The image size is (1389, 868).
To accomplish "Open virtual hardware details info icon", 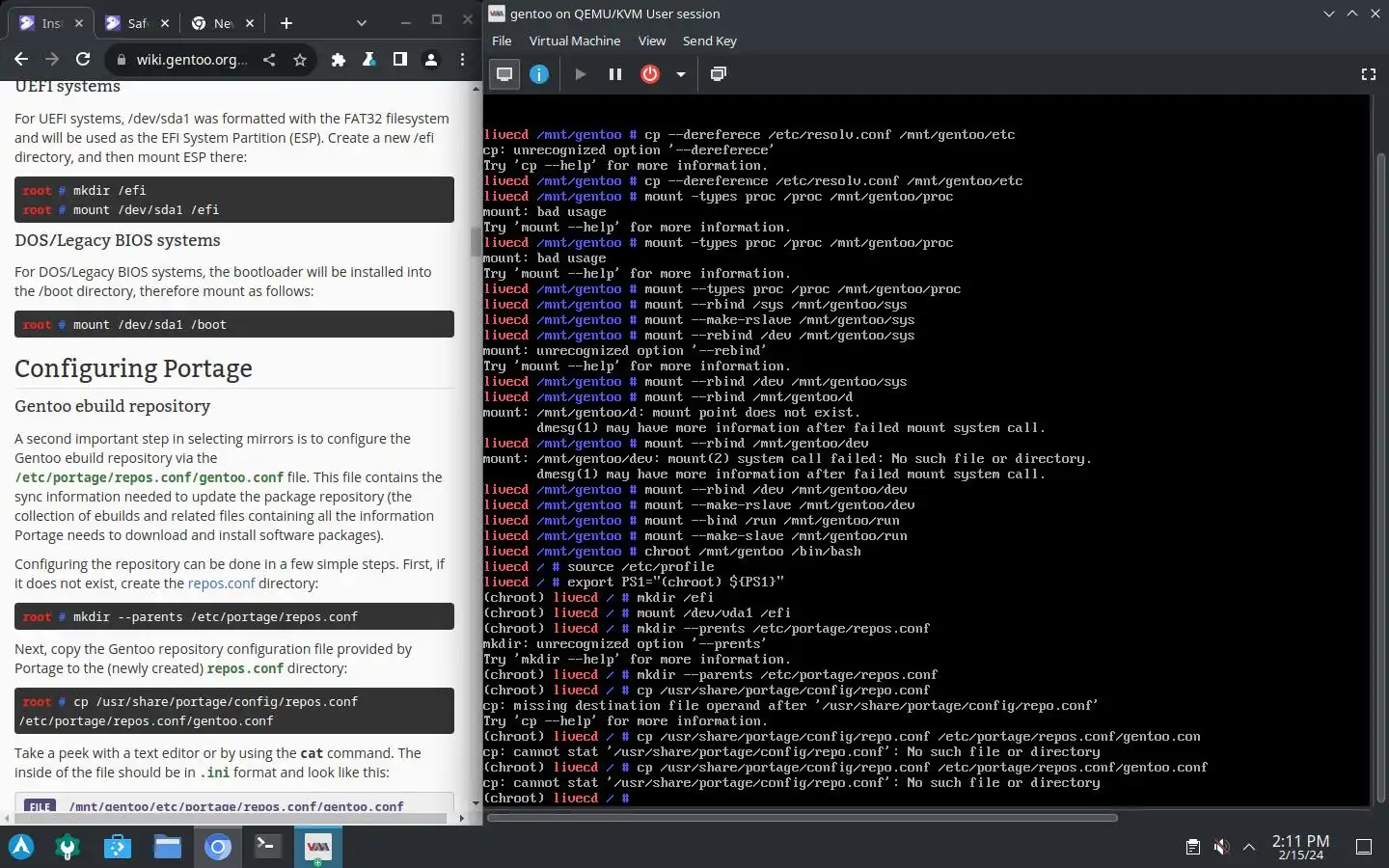I will pyautogui.click(x=539, y=74).
